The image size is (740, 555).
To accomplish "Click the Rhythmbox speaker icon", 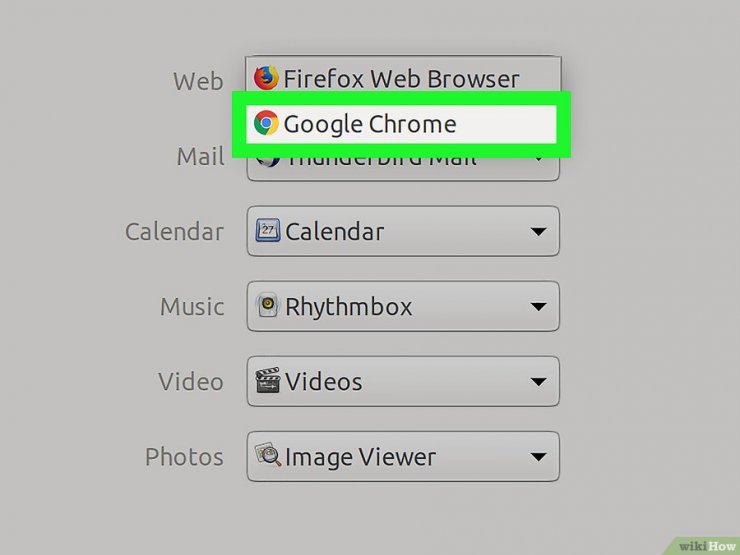I will 268,305.
